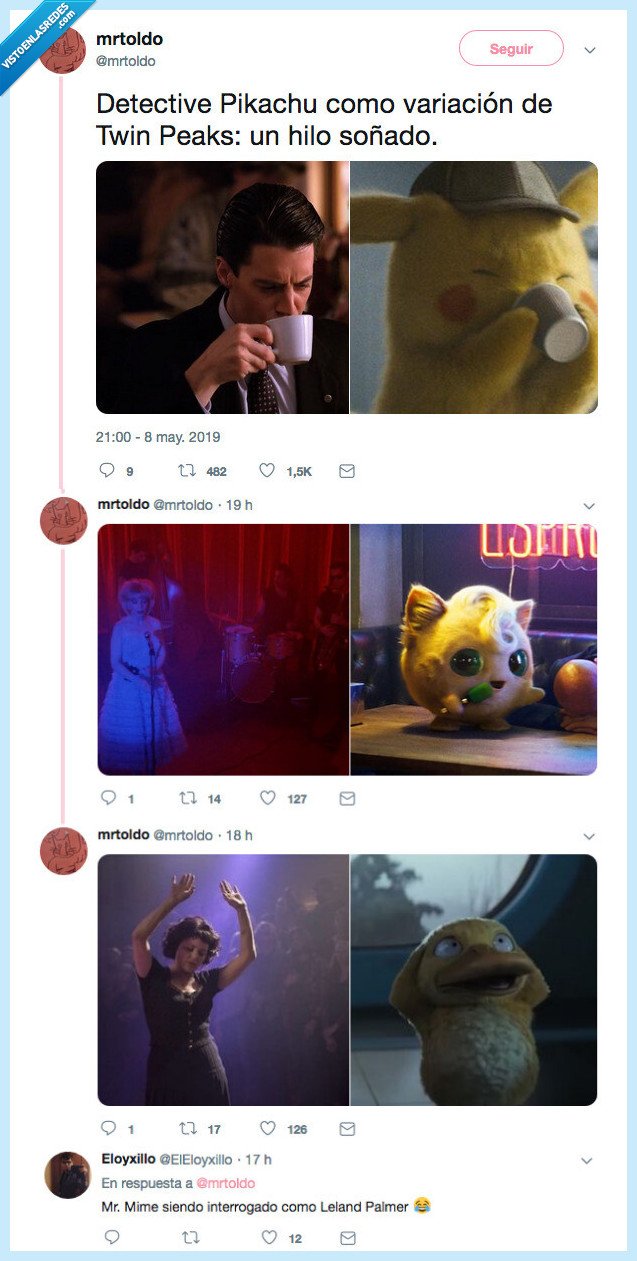The width and height of the screenshot is (637, 1261).
Task: Like the Psyduck tweet showing 126 likes
Action: [x=267, y=1127]
